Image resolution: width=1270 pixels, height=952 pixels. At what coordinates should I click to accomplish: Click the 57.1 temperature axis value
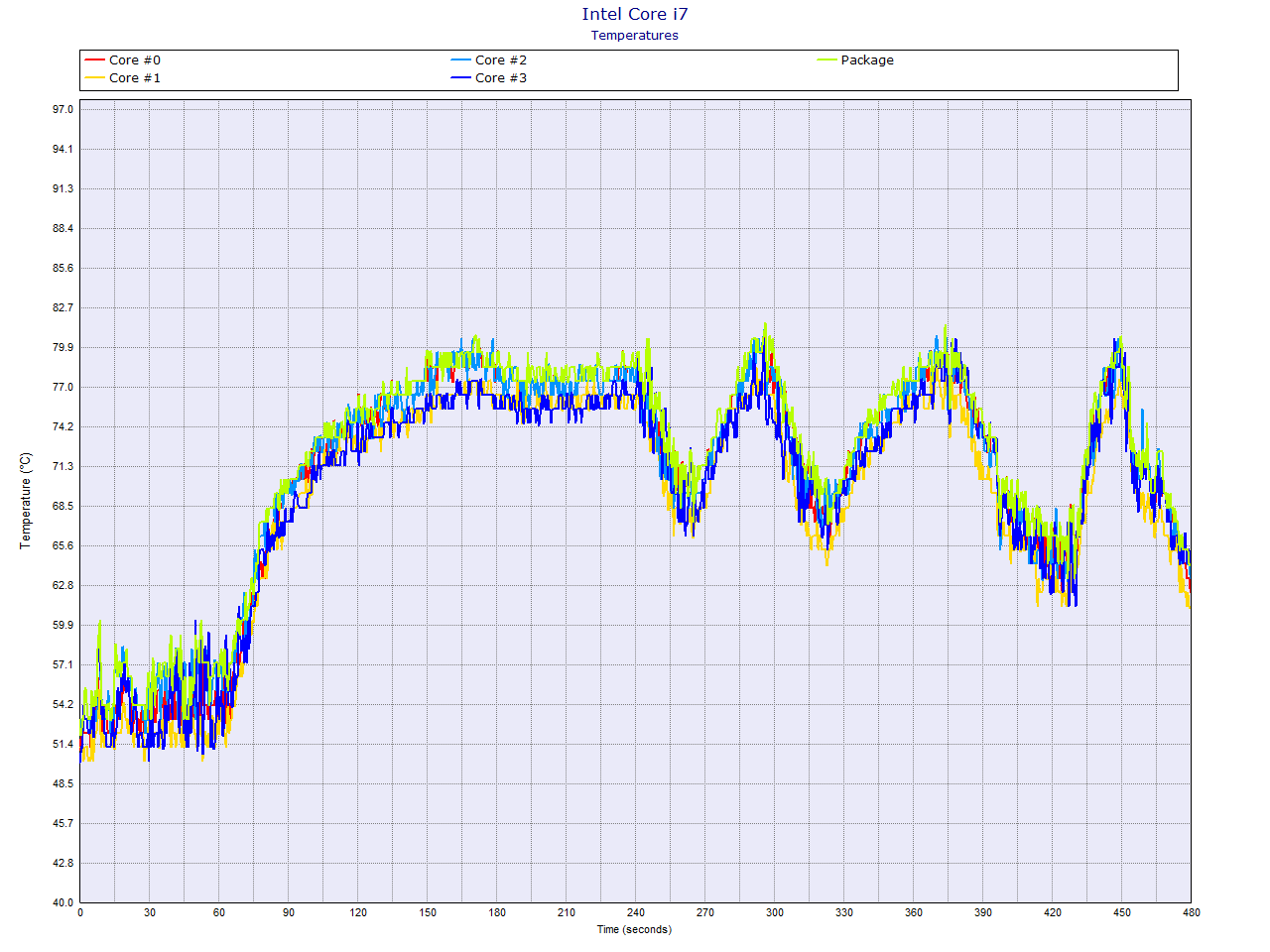63,664
